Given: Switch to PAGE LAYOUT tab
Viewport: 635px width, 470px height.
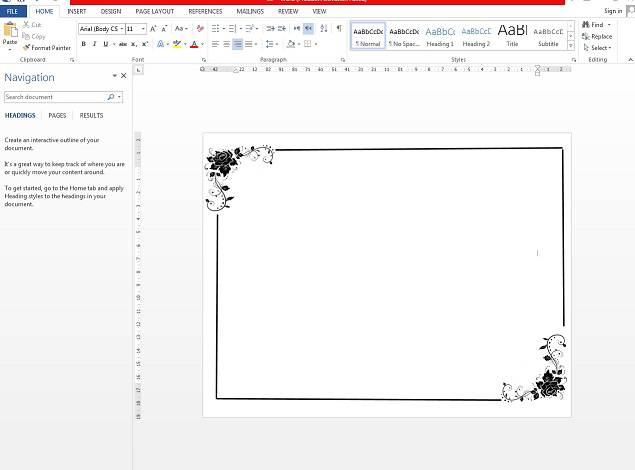Looking at the screenshot, I should [x=155, y=11].
